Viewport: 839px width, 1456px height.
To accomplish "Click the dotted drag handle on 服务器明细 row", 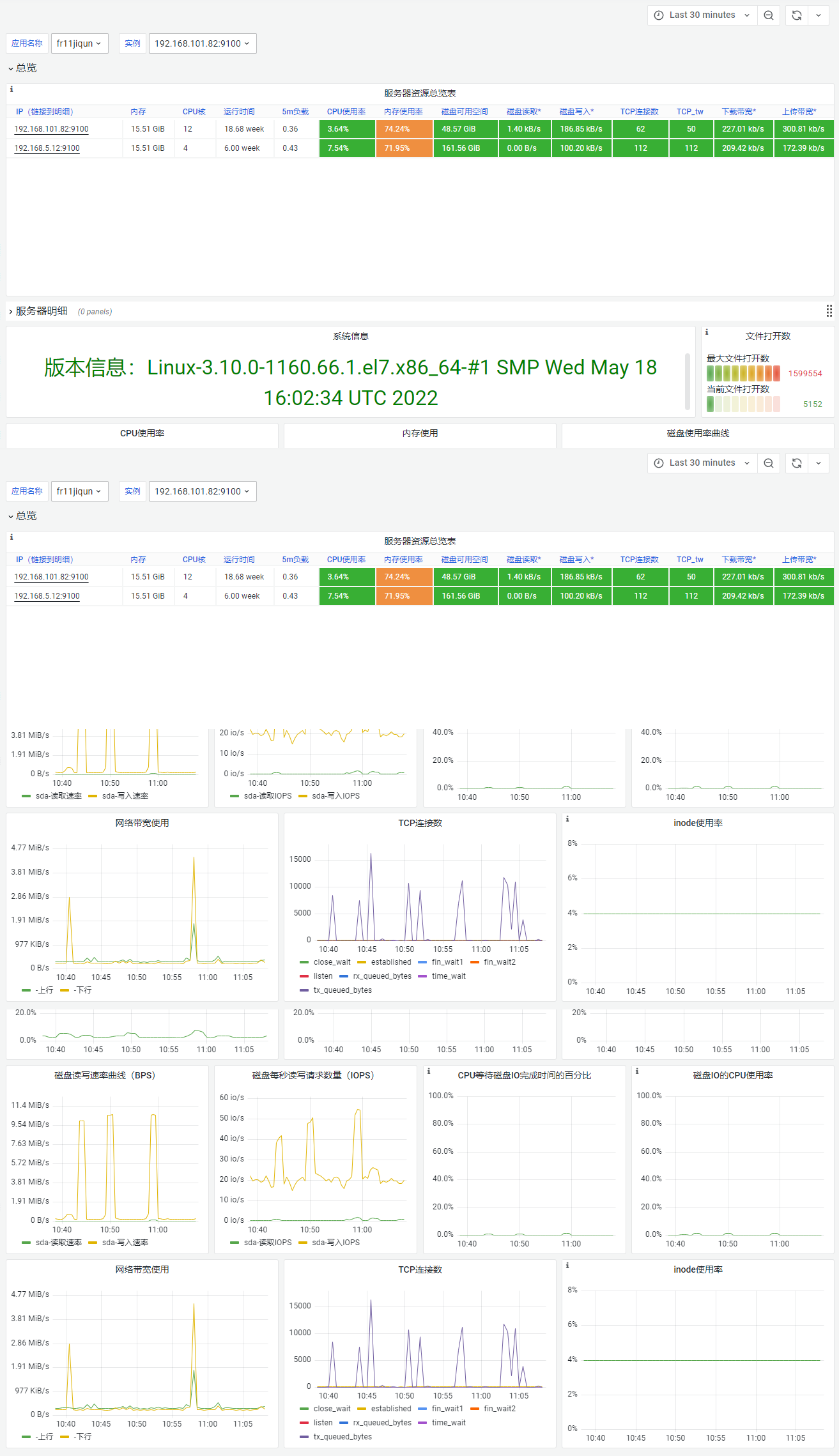I will click(829, 311).
